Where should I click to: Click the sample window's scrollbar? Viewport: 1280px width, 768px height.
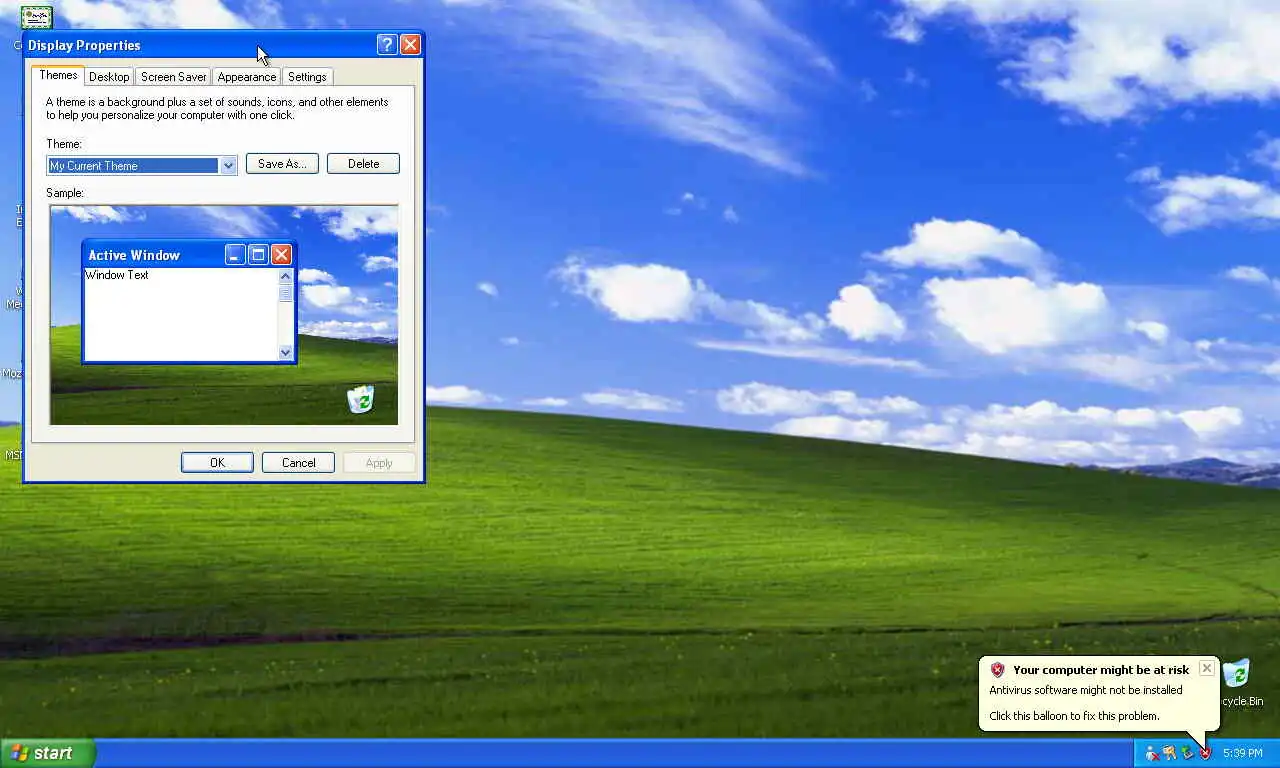[286, 314]
